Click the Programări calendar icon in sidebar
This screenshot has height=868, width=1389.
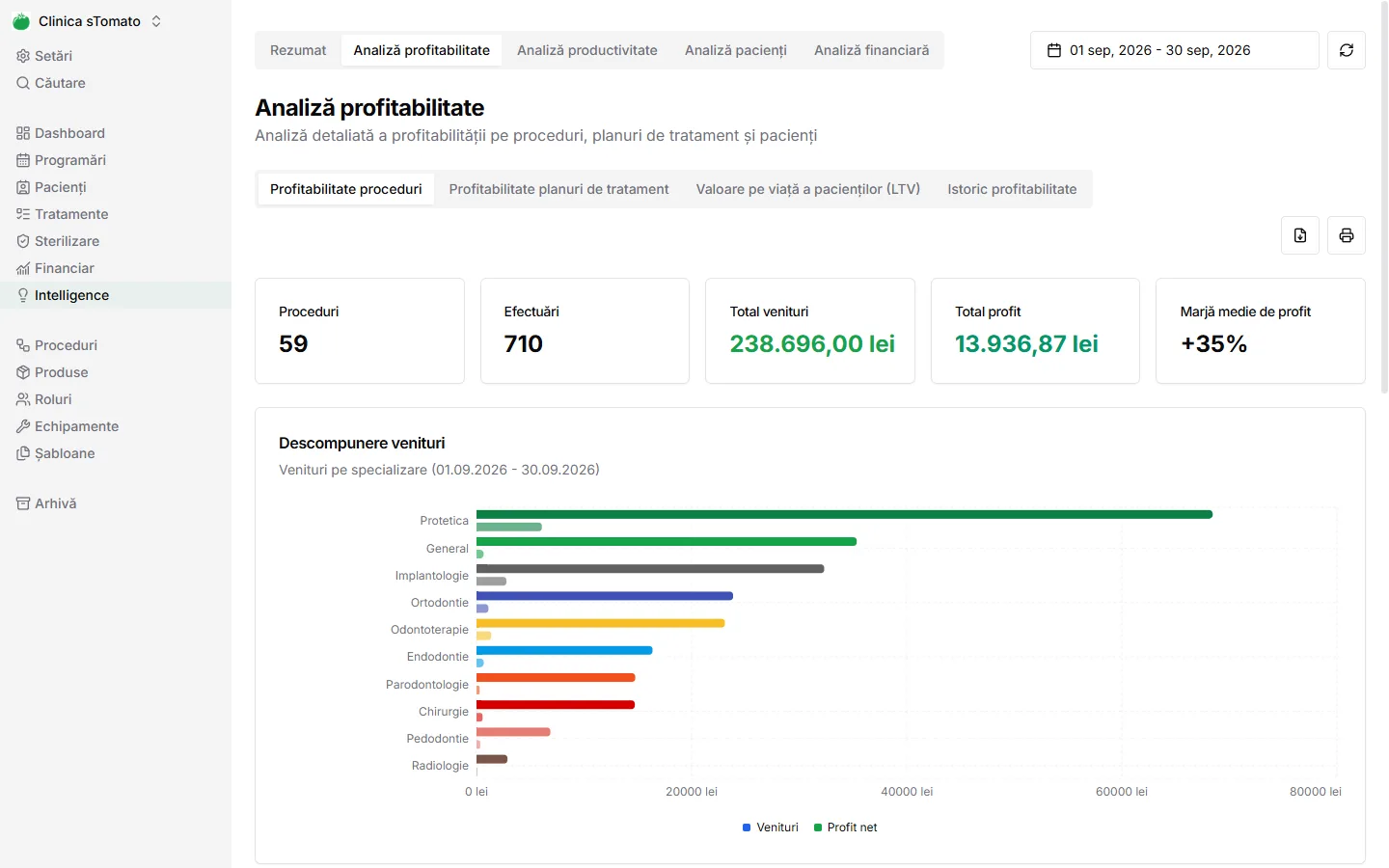coord(23,160)
